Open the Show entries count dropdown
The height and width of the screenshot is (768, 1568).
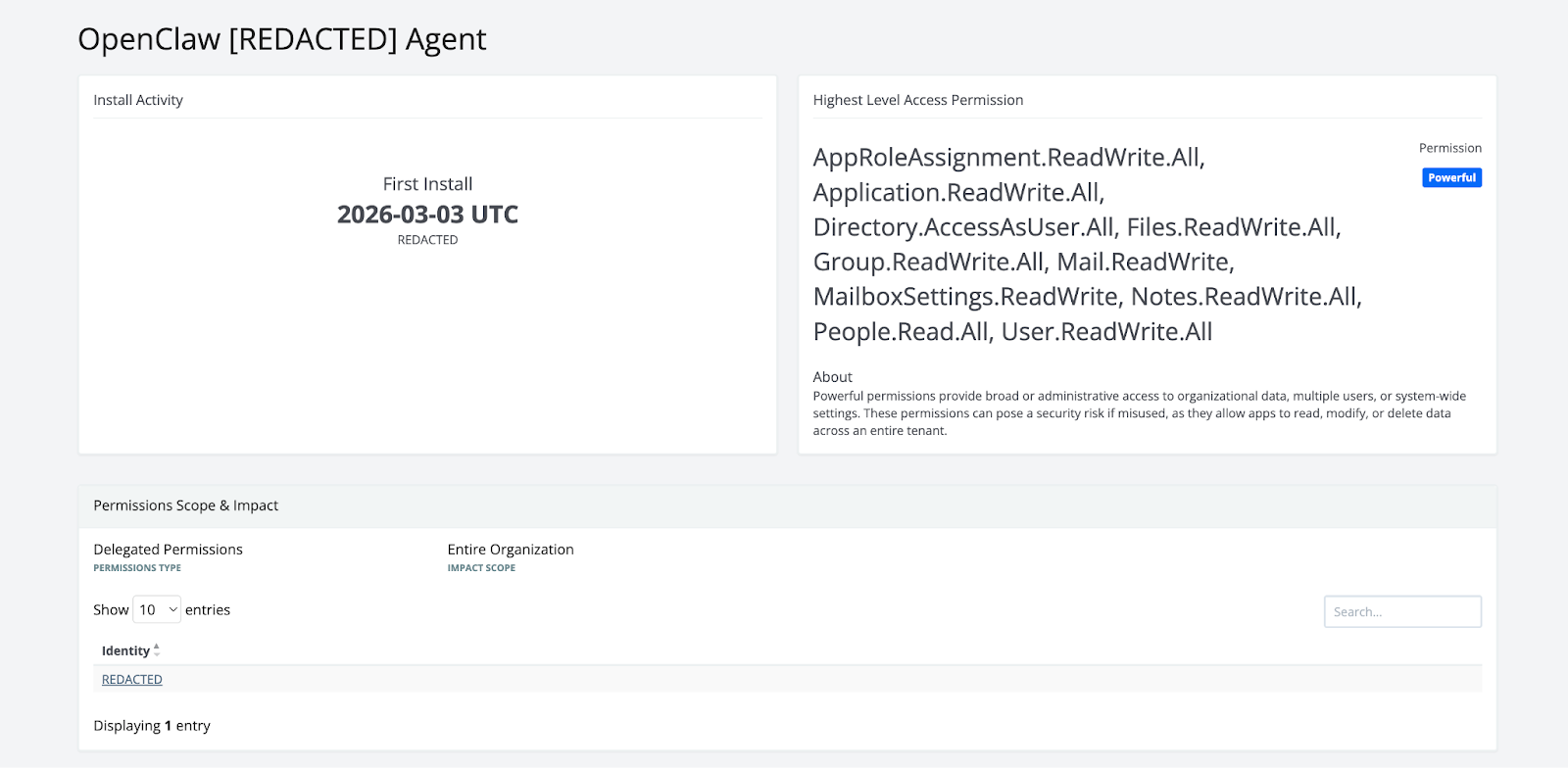pyautogui.click(x=157, y=609)
